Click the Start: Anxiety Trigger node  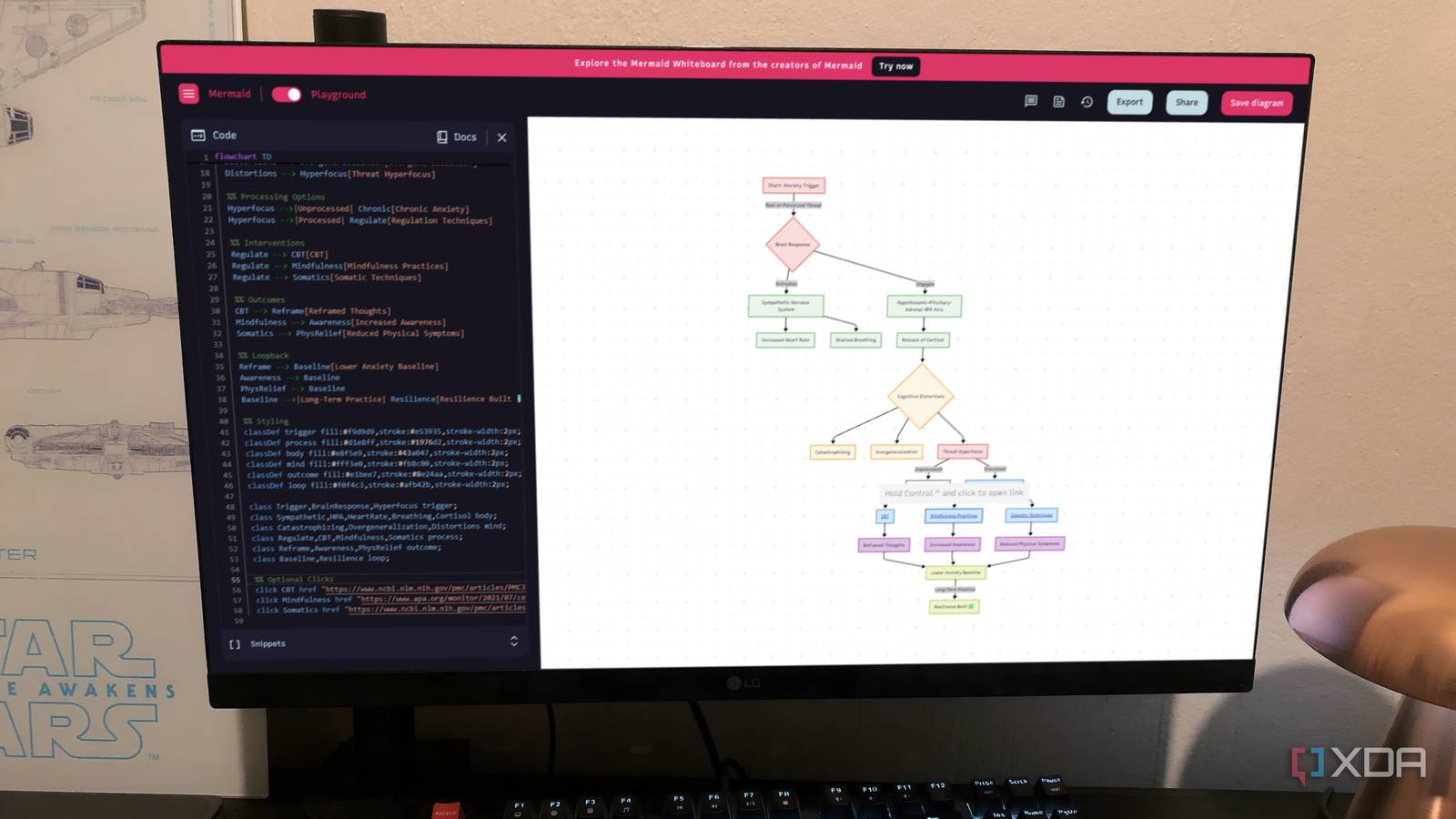coord(794,185)
